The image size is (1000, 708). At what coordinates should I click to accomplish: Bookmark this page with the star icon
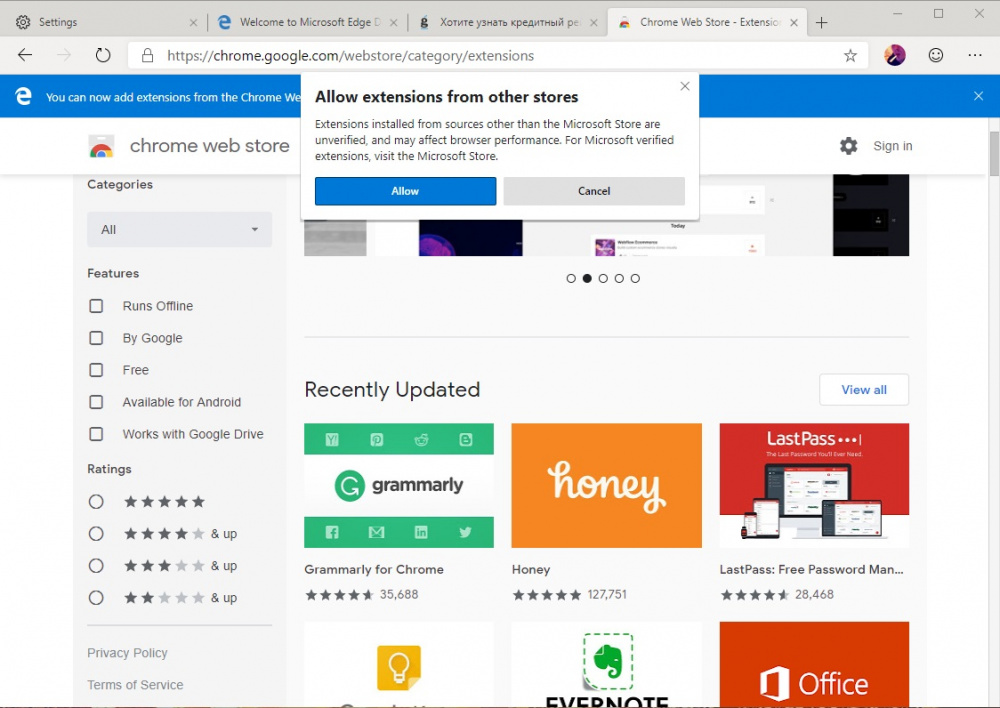(850, 55)
